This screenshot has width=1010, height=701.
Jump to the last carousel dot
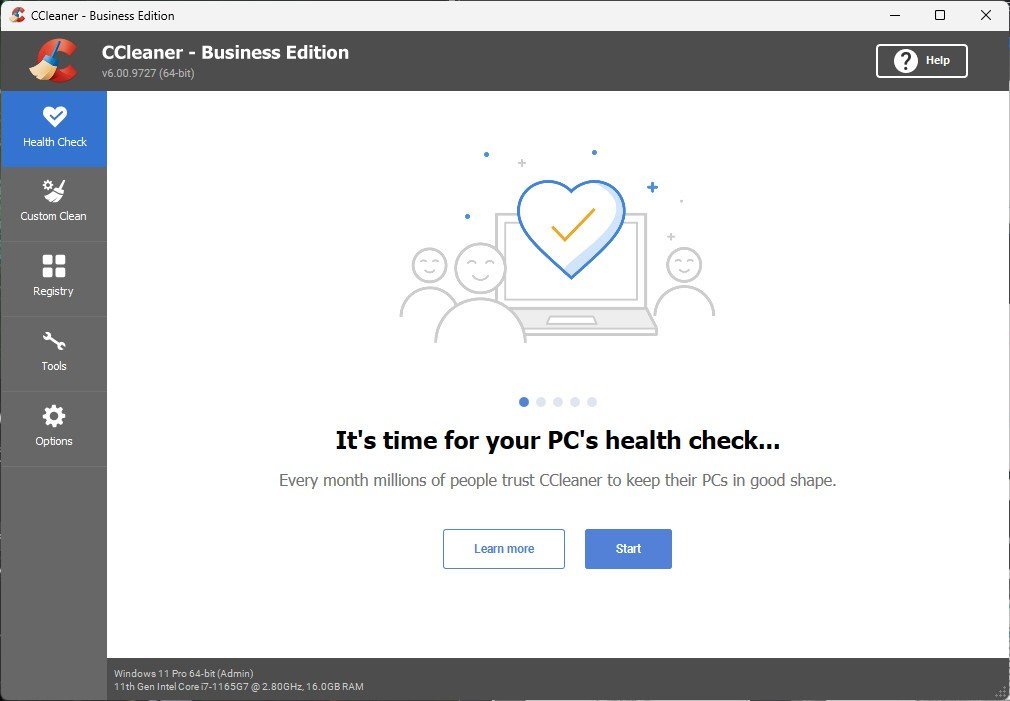592,402
